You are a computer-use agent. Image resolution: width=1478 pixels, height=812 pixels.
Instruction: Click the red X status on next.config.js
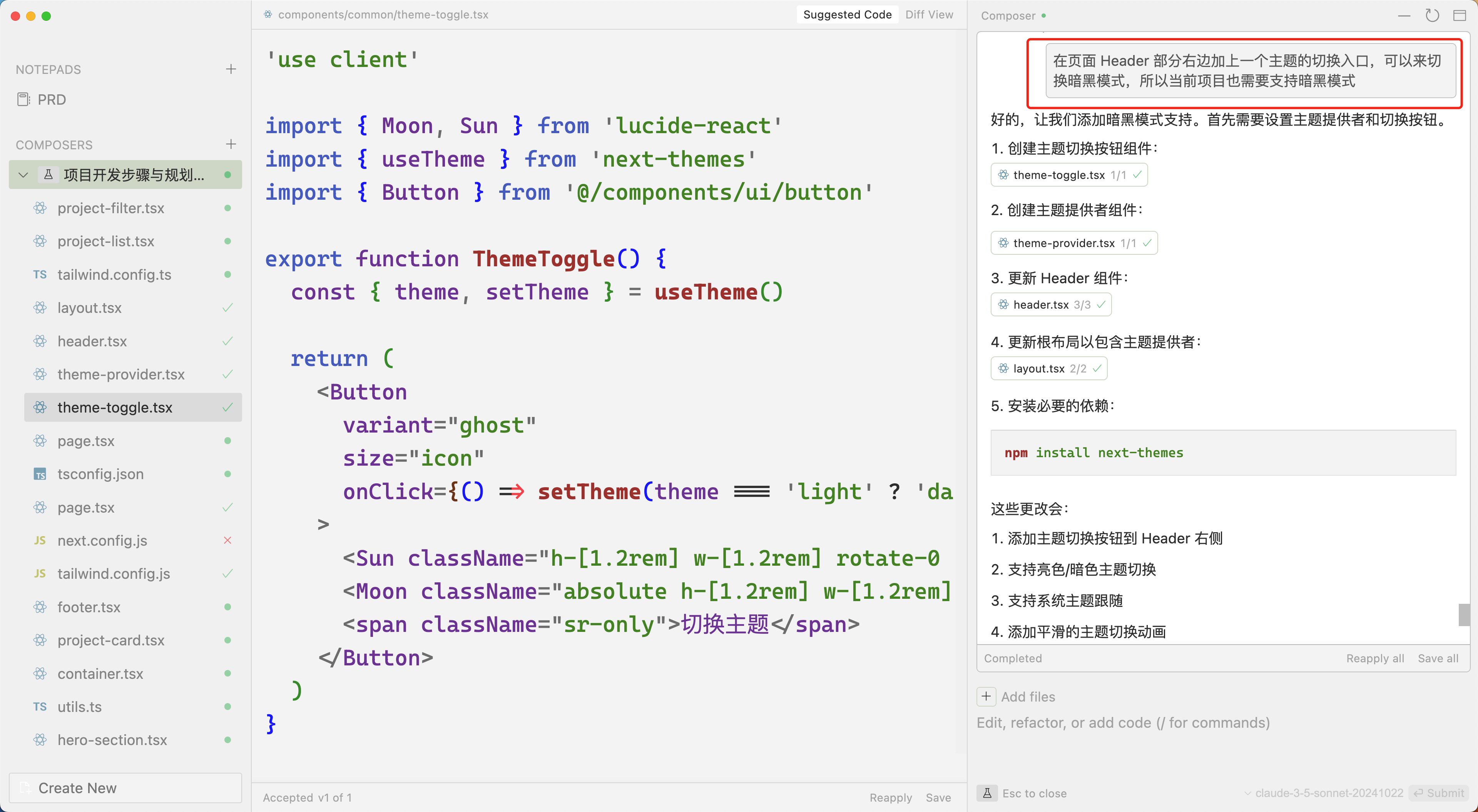click(x=227, y=540)
